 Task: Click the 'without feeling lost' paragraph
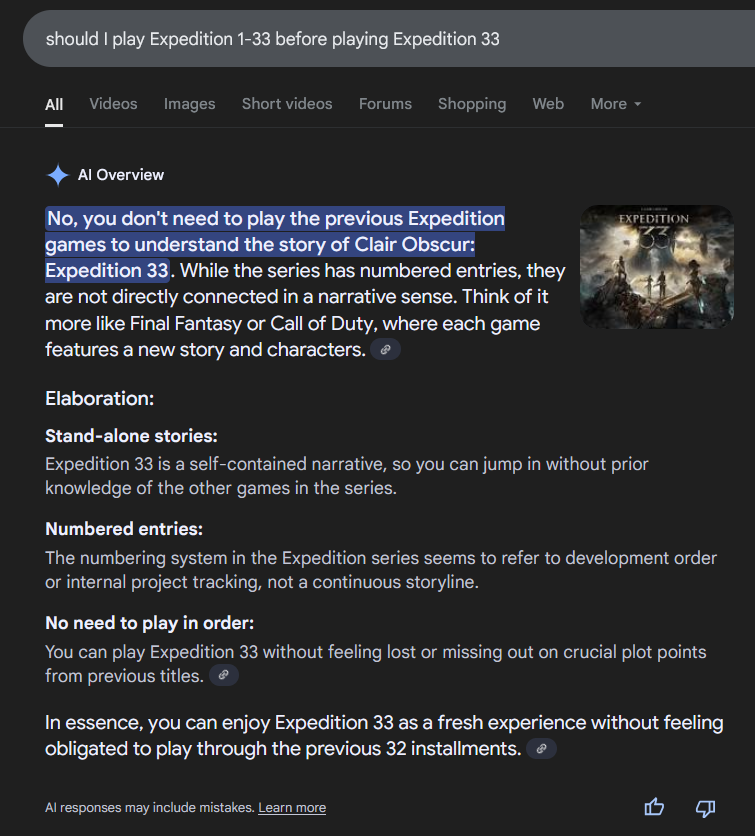pos(375,663)
